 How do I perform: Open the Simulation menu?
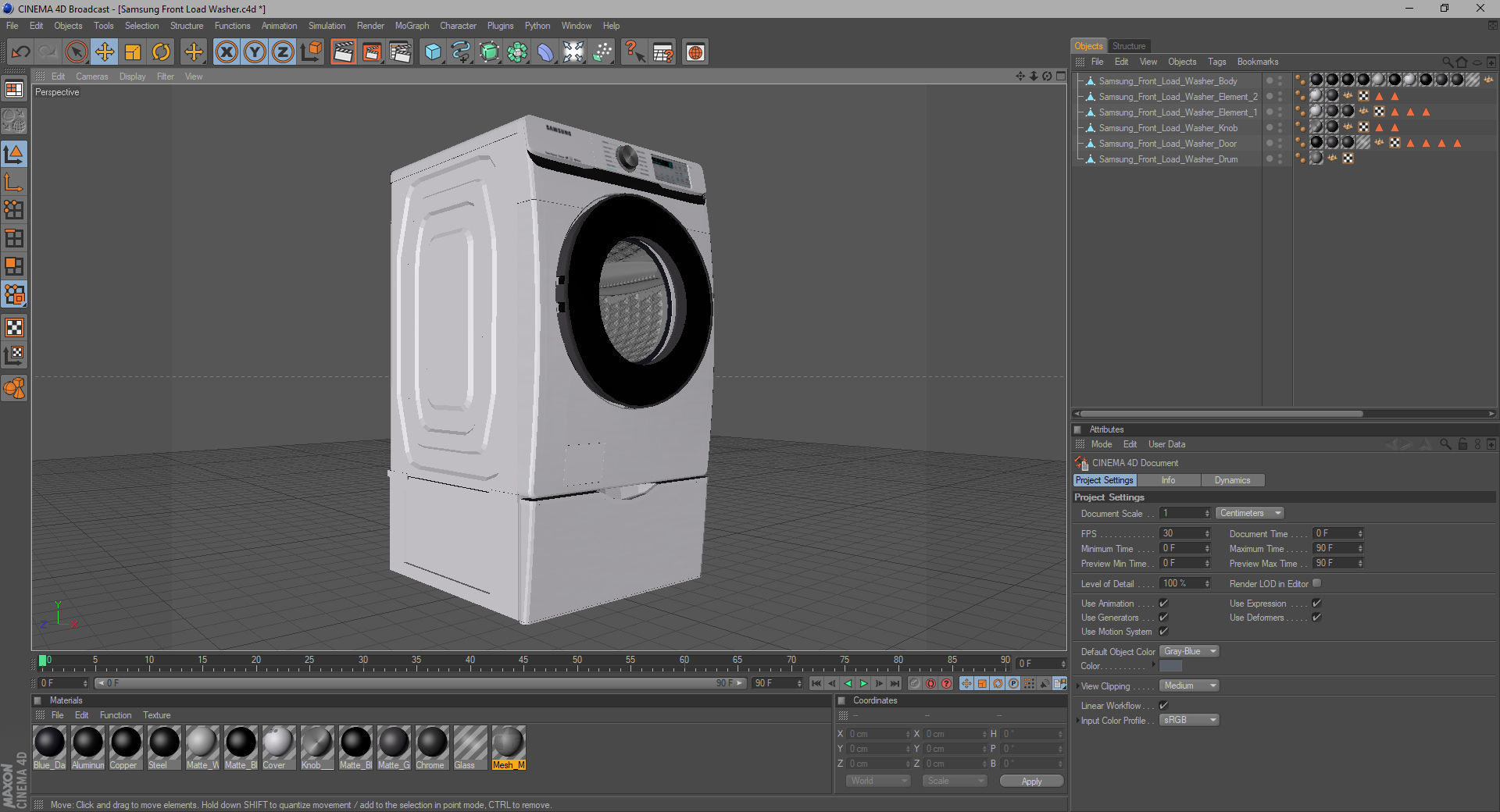tap(327, 26)
